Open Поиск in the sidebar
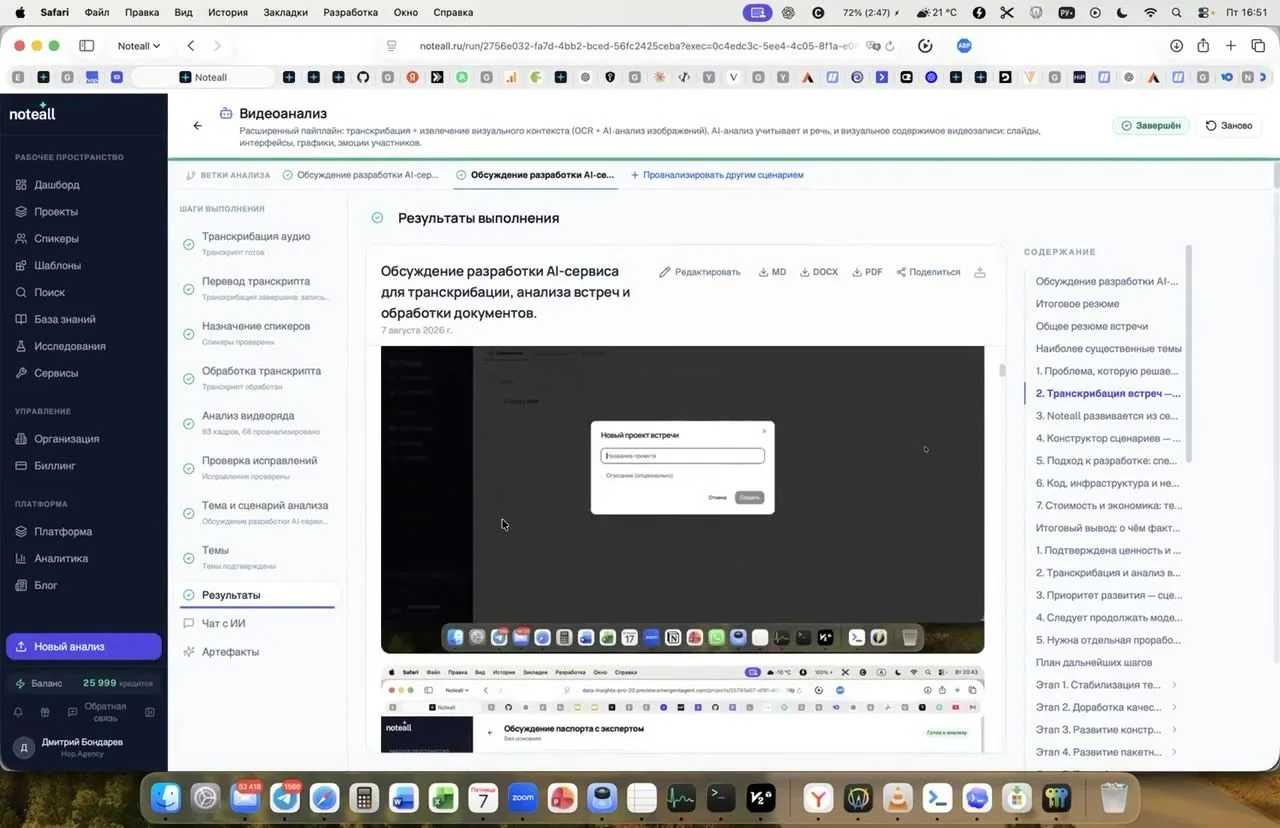The width and height of the screenshot is (1280, 828). tap(49, 293)
